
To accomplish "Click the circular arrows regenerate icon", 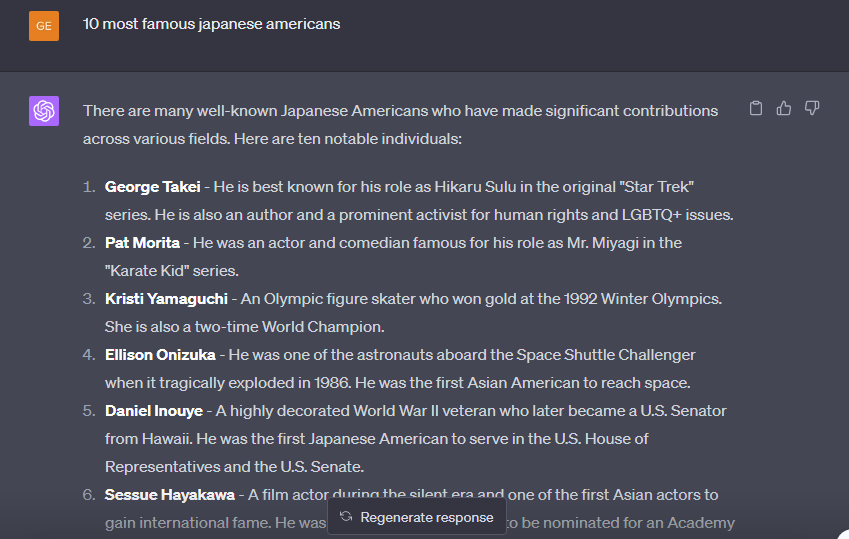I will tap(346, 517).
